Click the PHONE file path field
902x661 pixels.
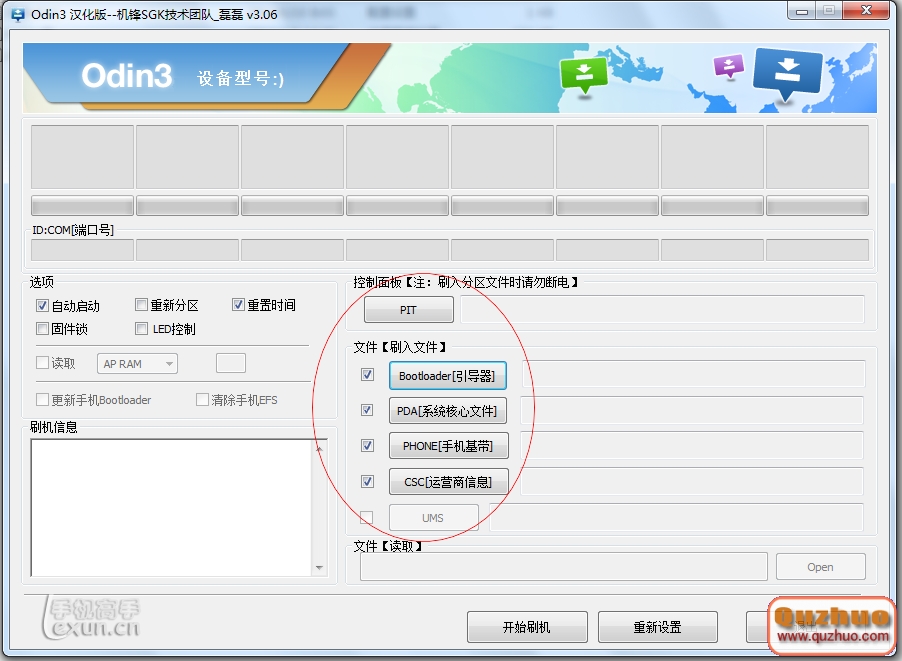pos(692,446)
